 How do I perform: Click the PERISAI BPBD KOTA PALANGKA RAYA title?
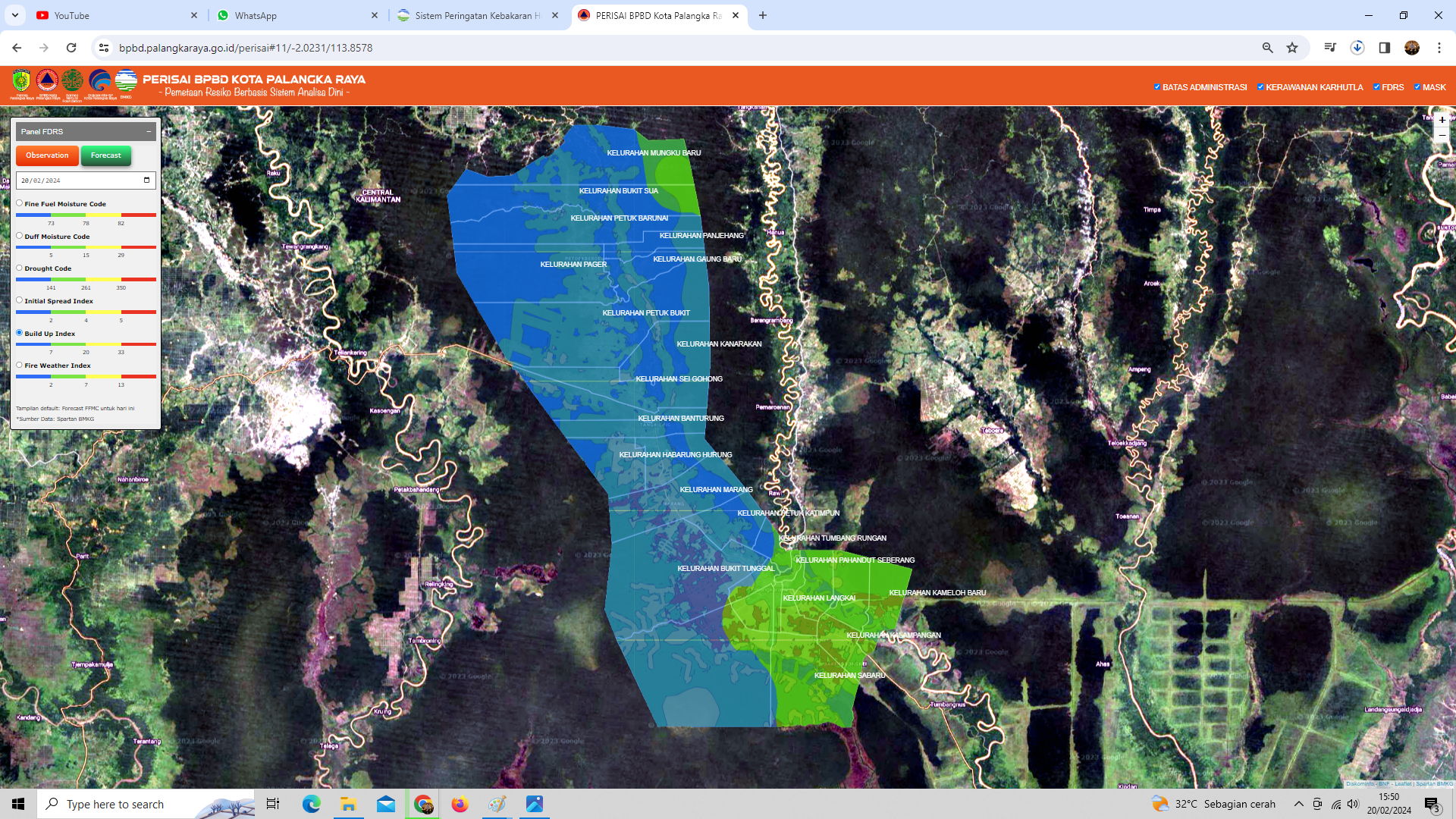pos(254,79)
